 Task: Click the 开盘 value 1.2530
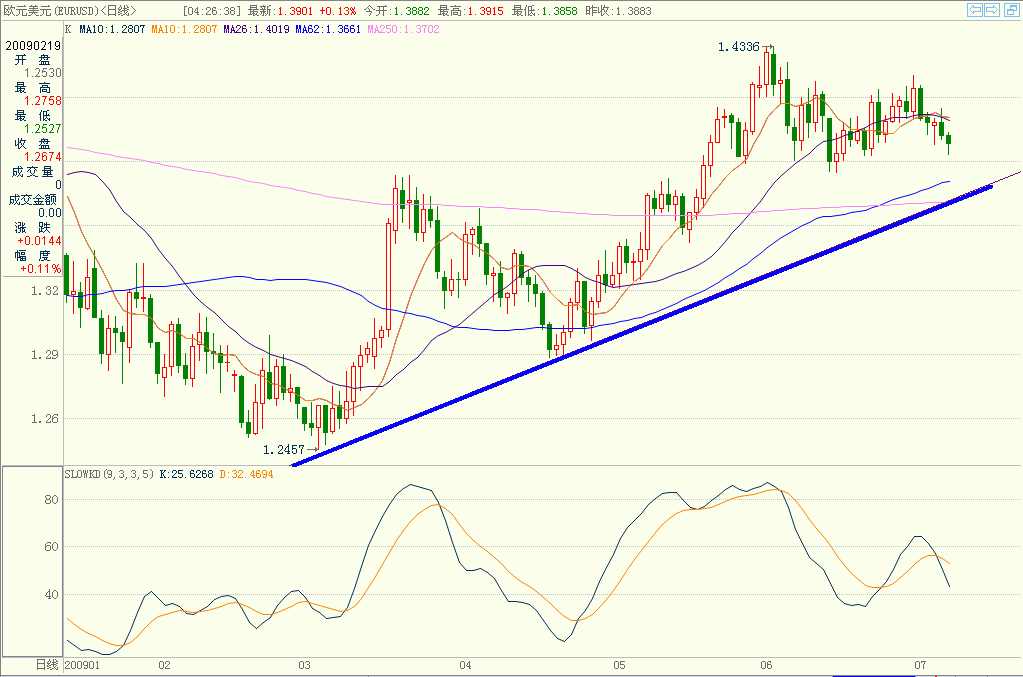(x=43, y=73)
